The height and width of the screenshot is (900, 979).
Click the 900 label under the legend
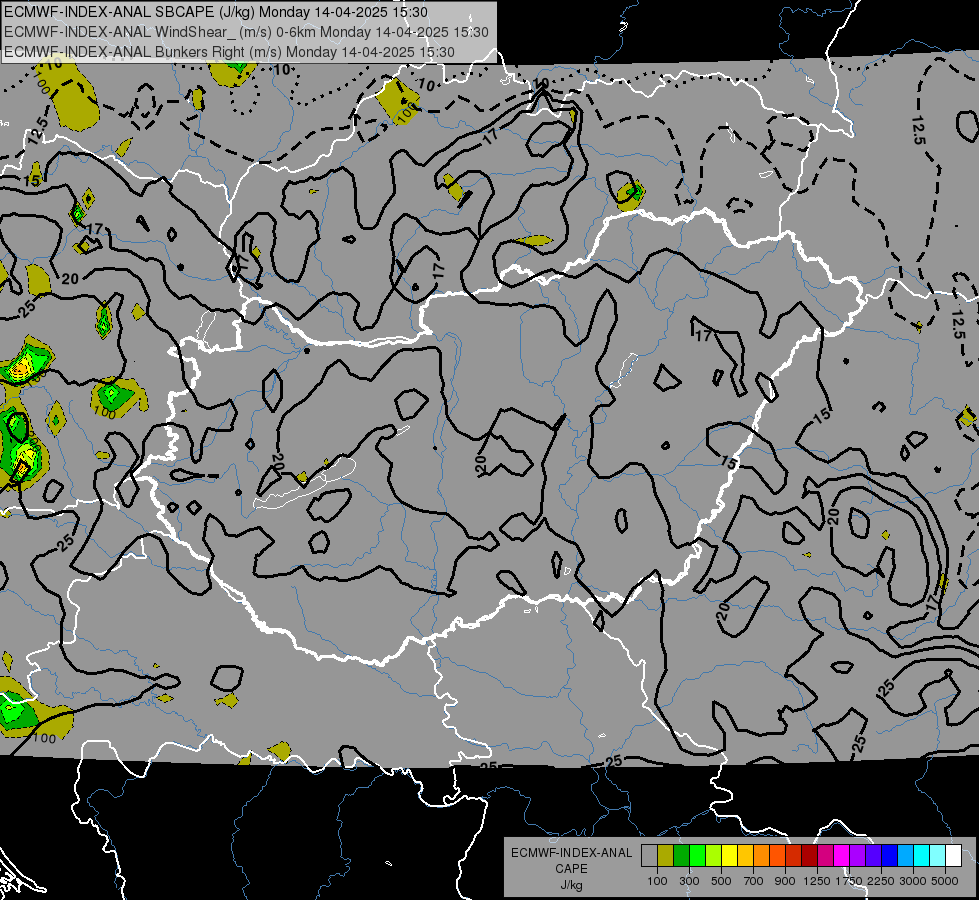(x=785, y=881)
